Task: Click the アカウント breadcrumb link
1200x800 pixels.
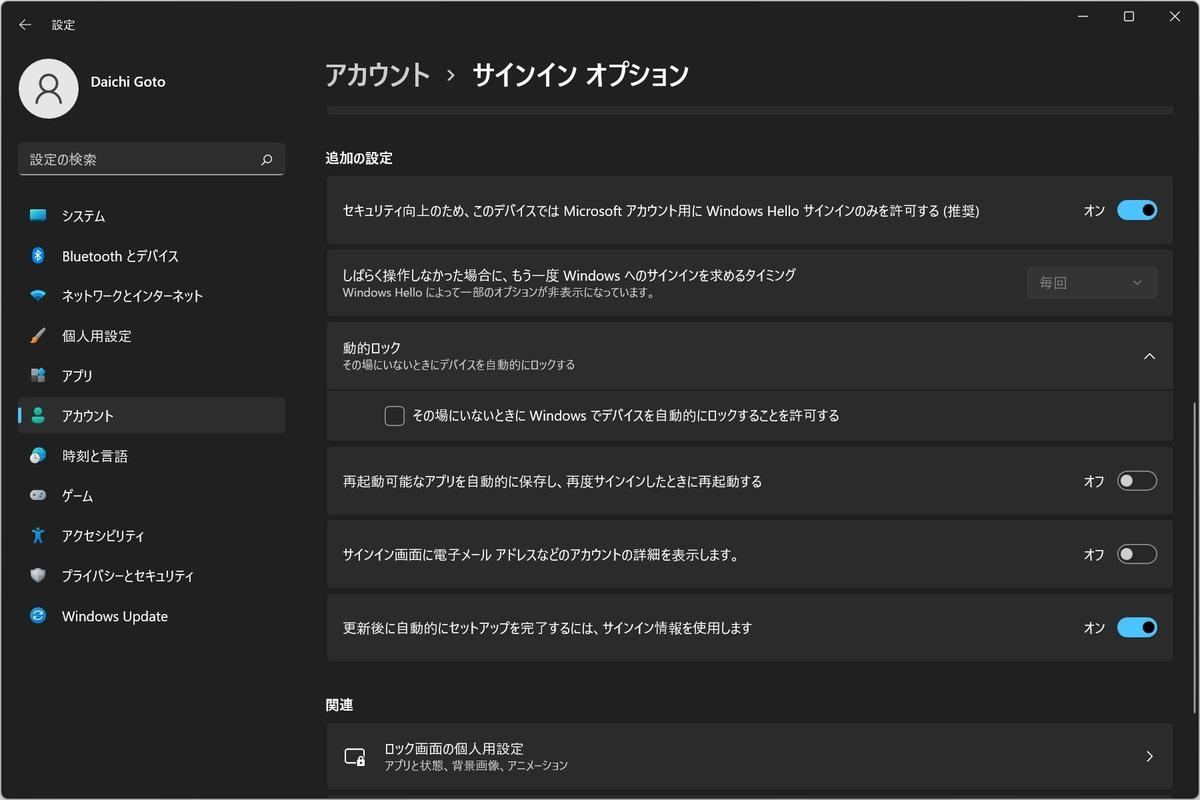Action: (378, 75)
